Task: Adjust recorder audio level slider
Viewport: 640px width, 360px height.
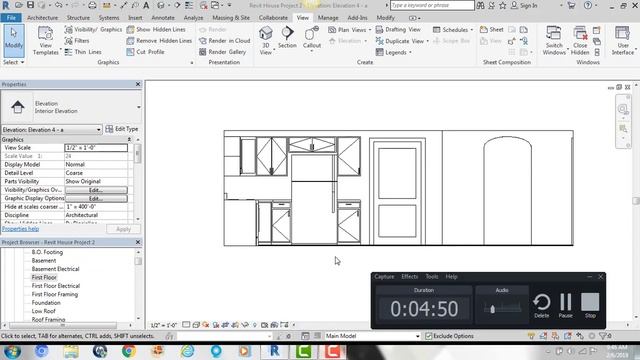Action: click(x=493, y=309)
